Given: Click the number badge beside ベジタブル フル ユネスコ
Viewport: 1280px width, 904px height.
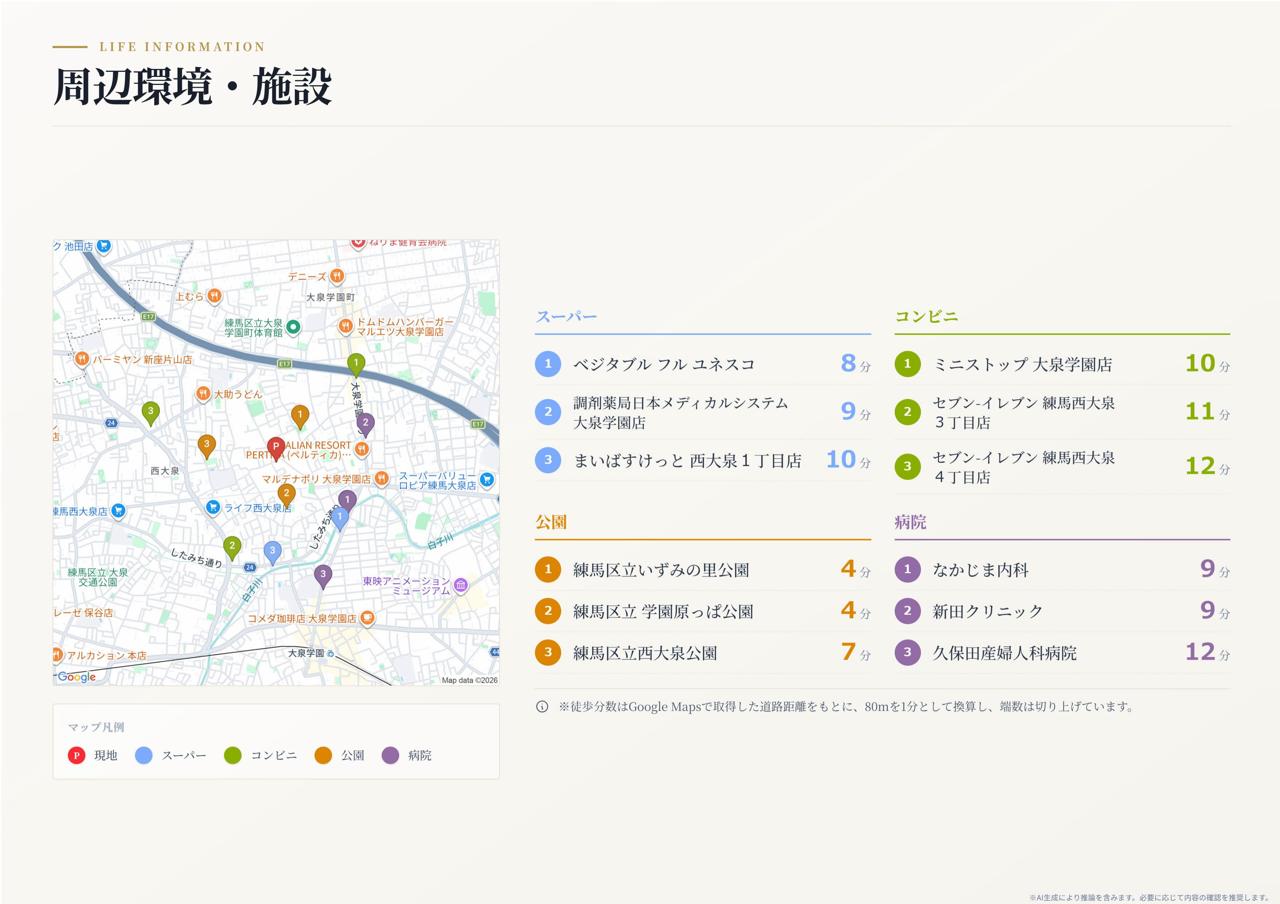Looking at the screenshot, I should pos(548,364).
